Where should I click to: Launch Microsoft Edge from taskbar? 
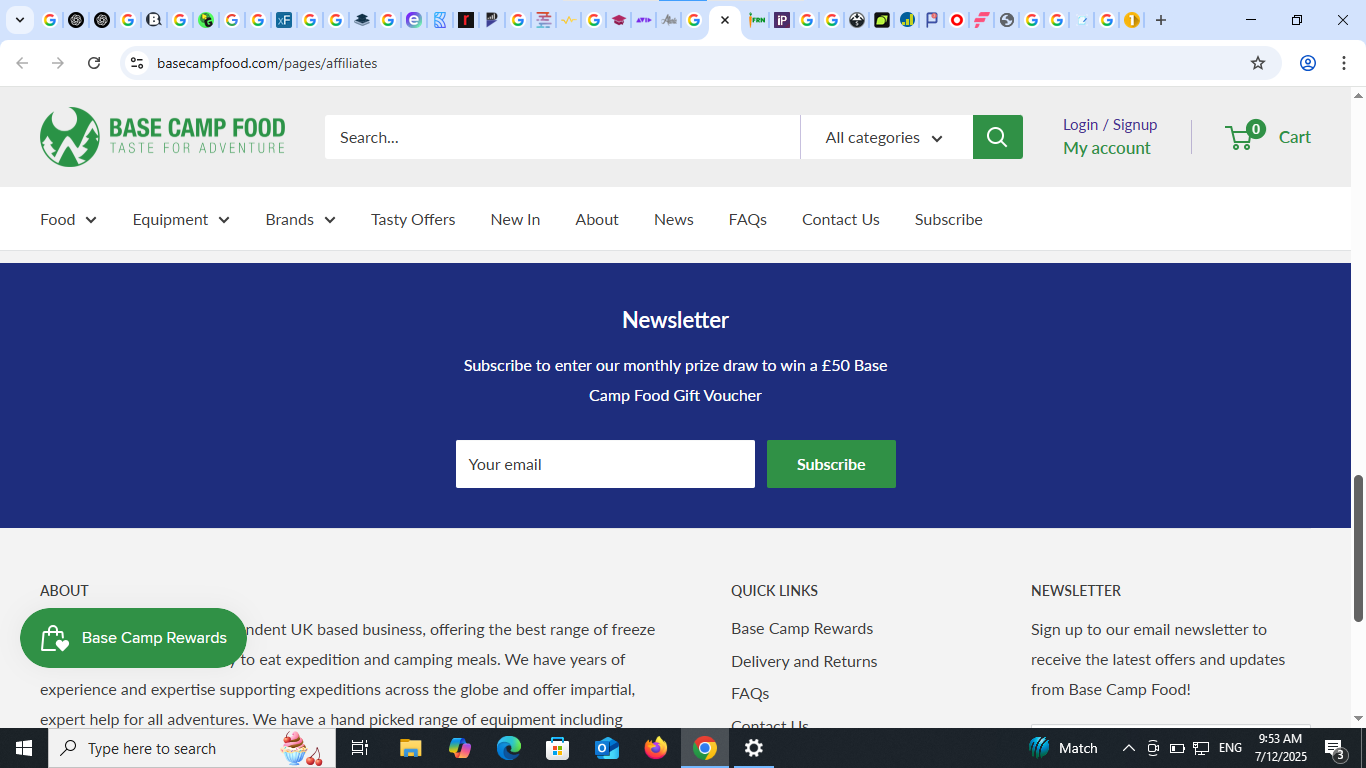509,748
